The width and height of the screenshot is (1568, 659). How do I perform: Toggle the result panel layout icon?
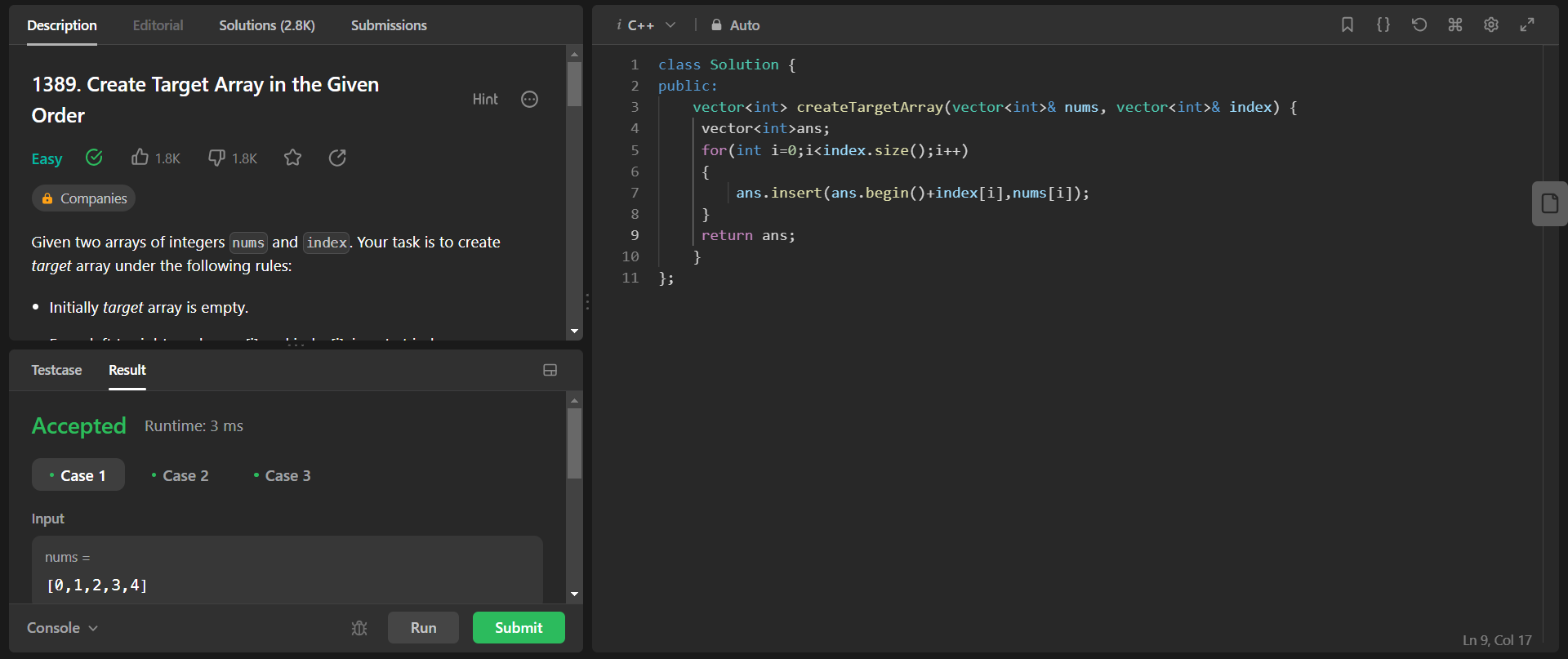550,370
